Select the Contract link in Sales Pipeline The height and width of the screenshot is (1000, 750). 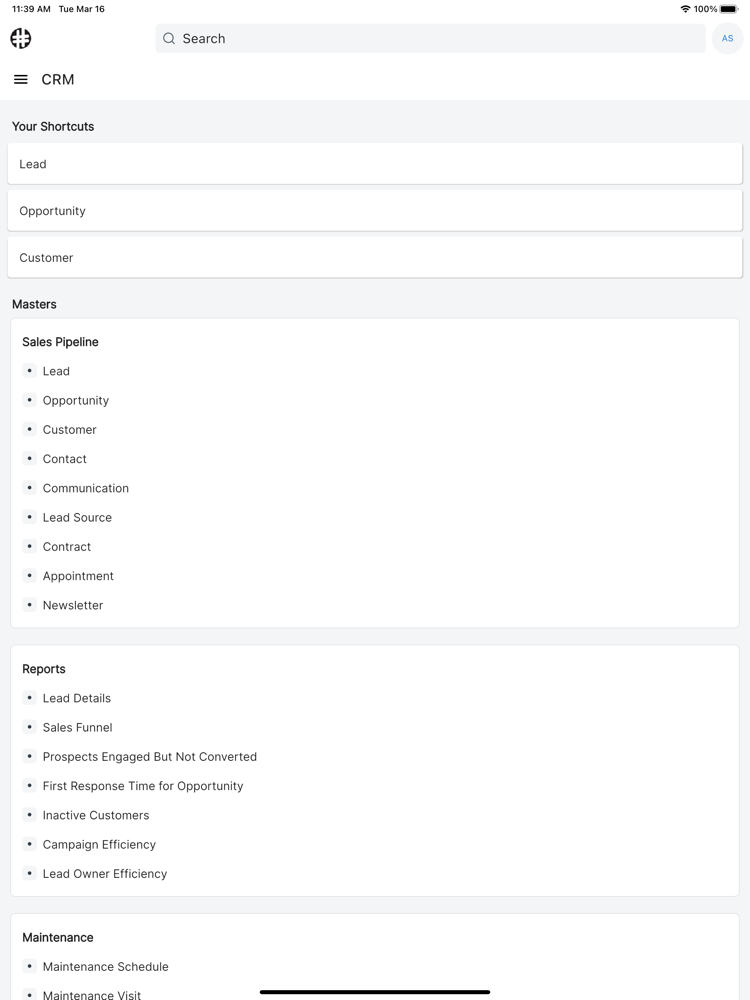tap(67, 547)
